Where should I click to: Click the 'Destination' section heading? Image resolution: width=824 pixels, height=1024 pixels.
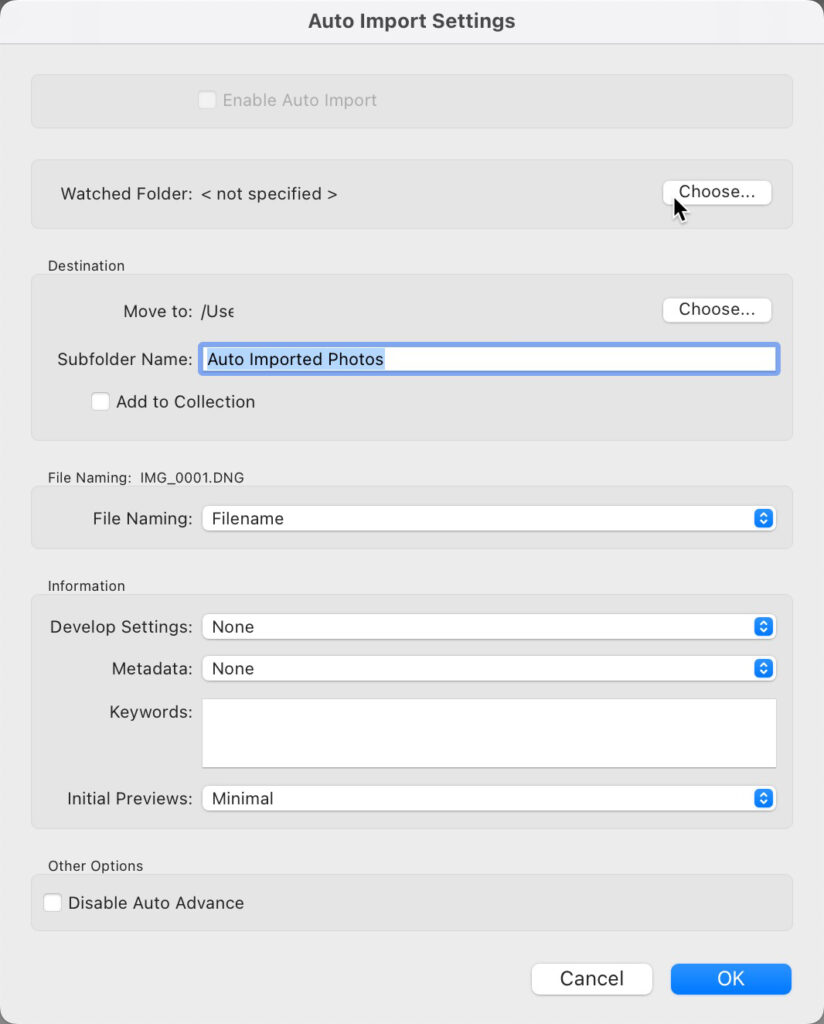tap(86, 266)
